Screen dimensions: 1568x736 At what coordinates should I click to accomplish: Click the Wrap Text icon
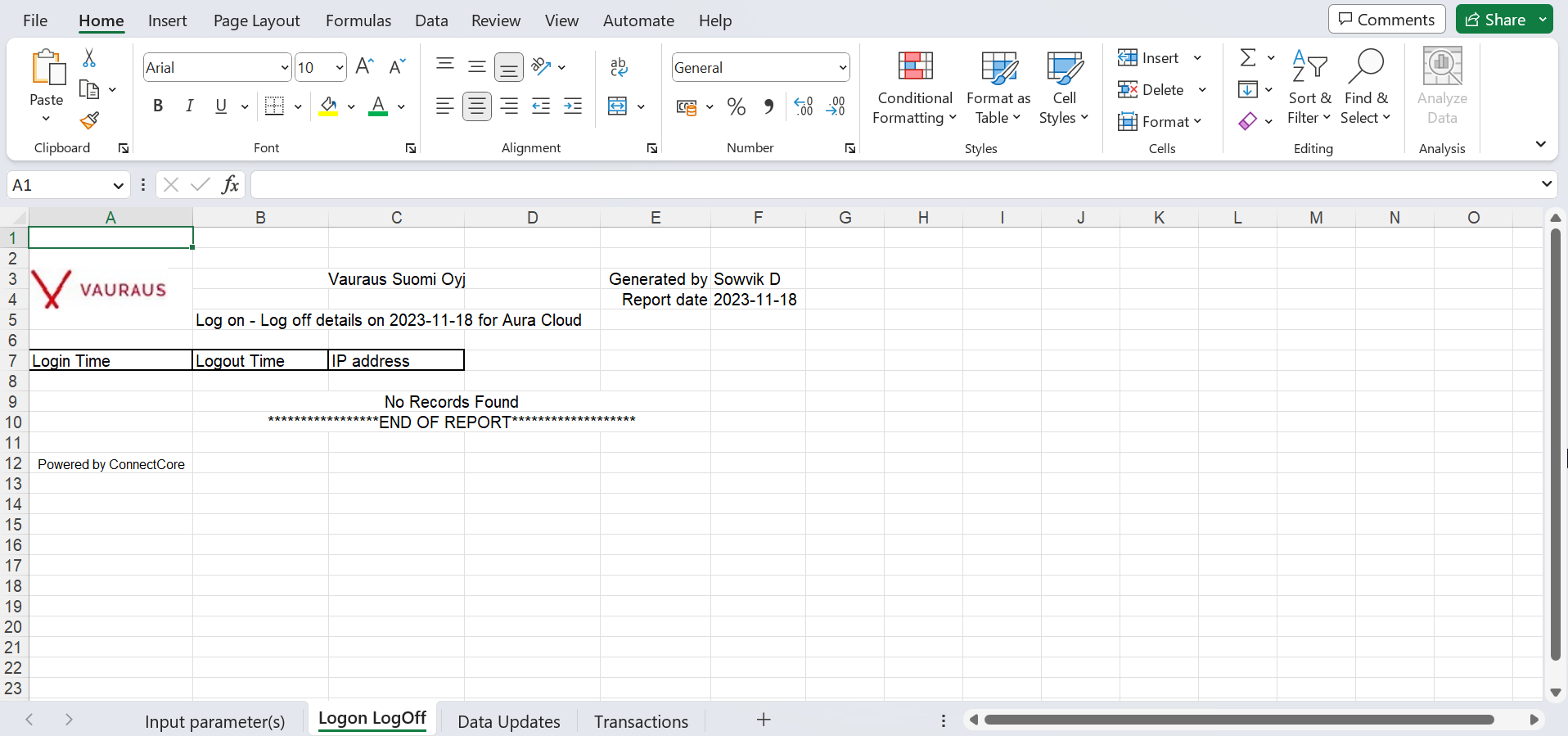click(619, 67)
